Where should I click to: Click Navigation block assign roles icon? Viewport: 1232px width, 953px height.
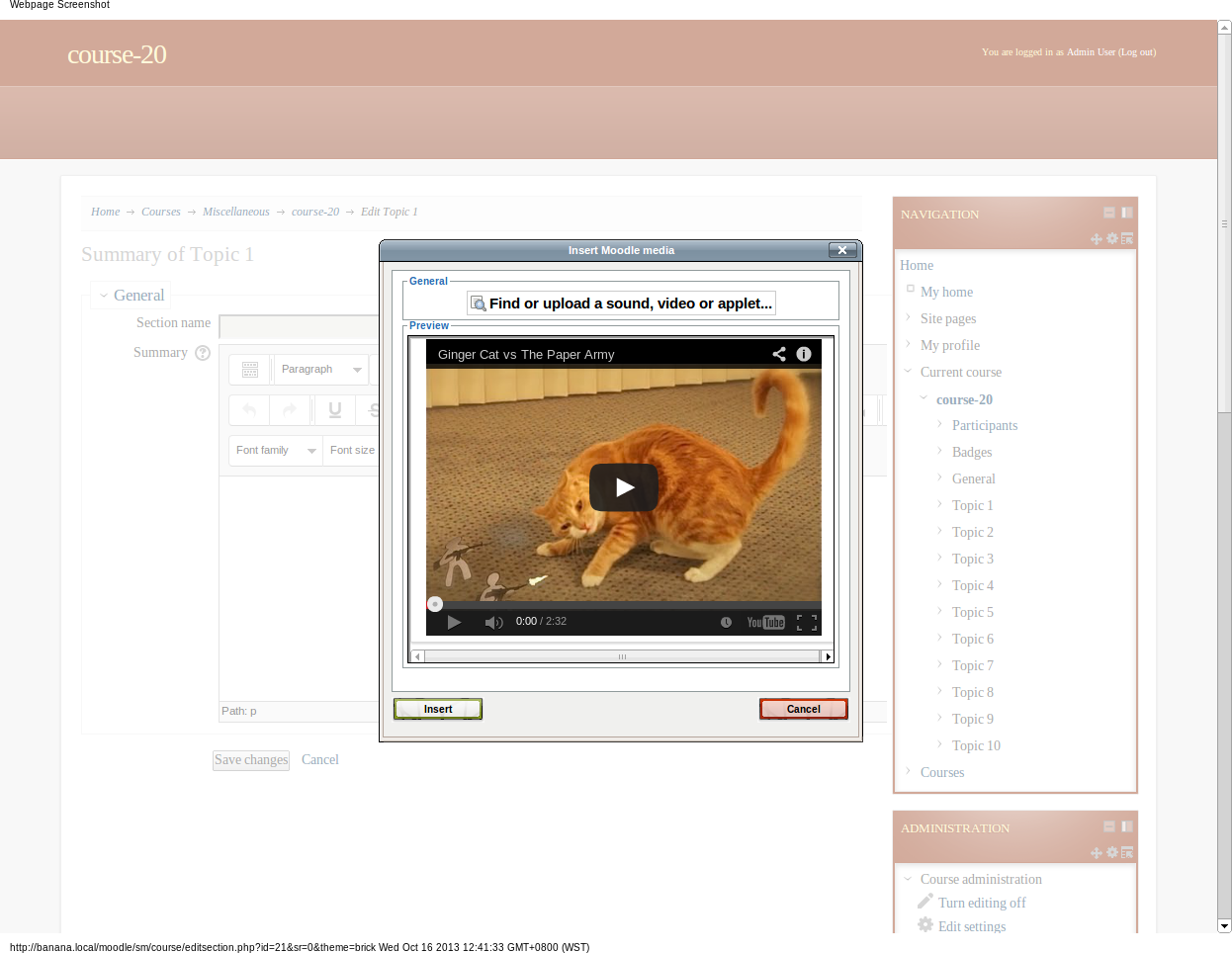(x=1127, y=238)
